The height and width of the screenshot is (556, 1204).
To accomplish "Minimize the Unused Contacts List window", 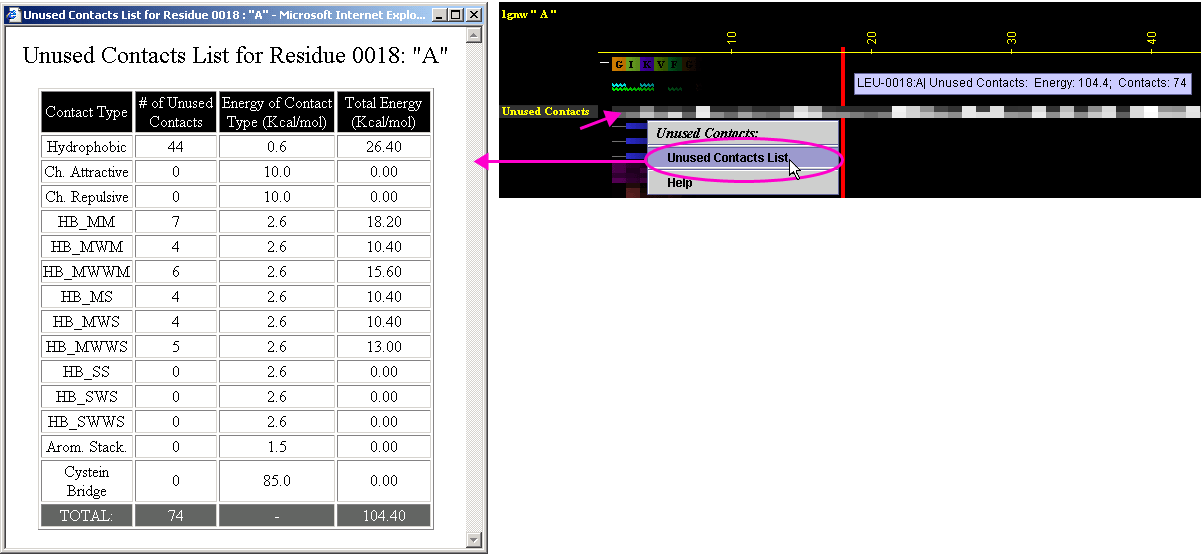I will click(440, 15).
